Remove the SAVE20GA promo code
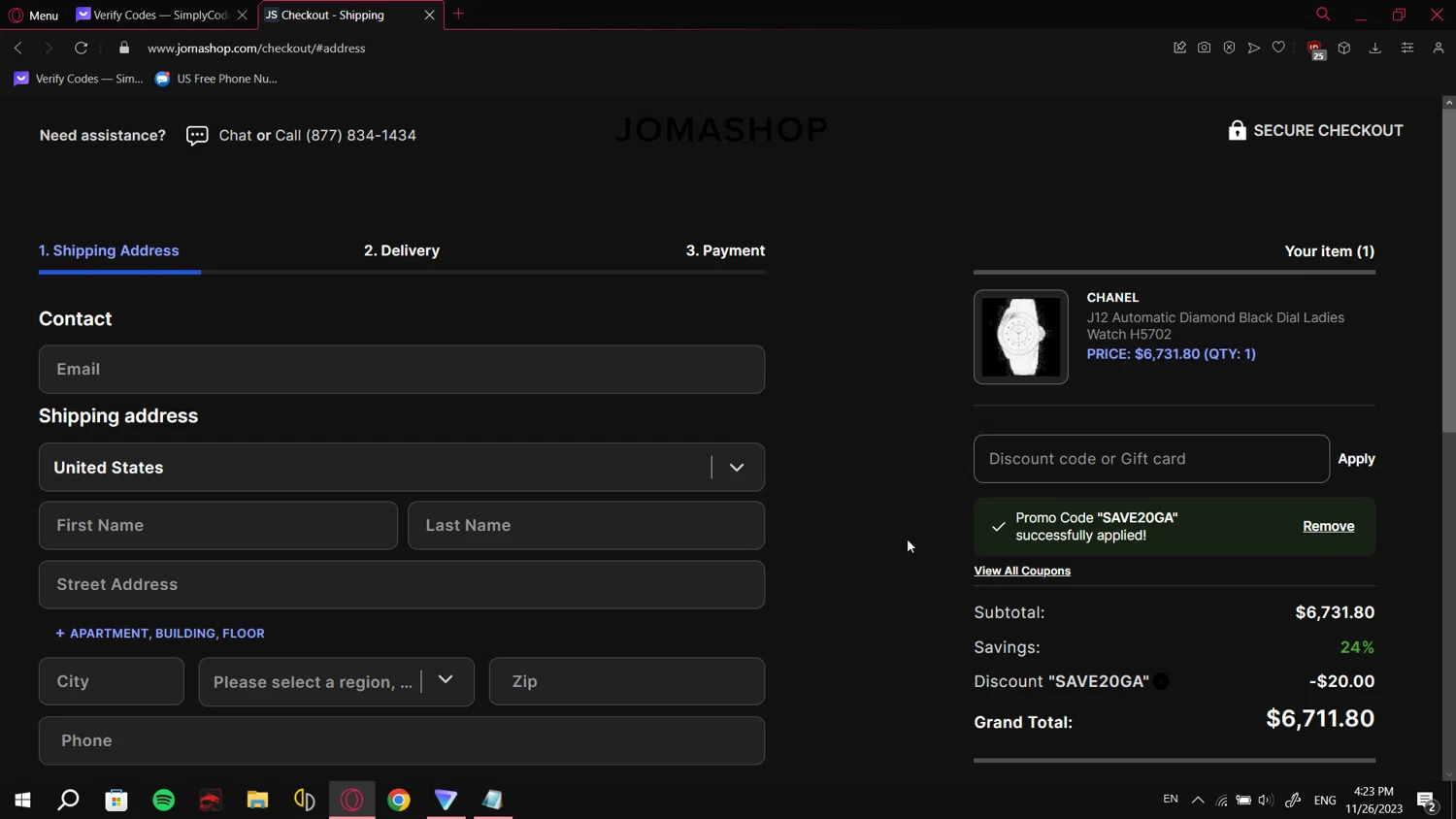This screenshot has width=1456, height=819. coord(1328,526)
